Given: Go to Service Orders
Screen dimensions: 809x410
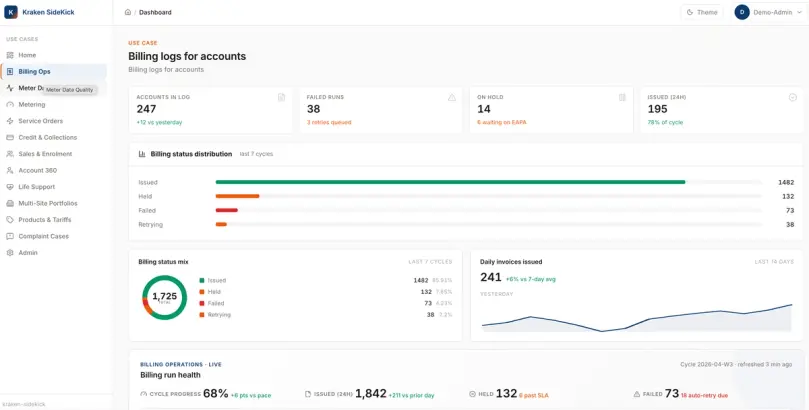Looking at the screenshot, I should (x=54, y=121).
